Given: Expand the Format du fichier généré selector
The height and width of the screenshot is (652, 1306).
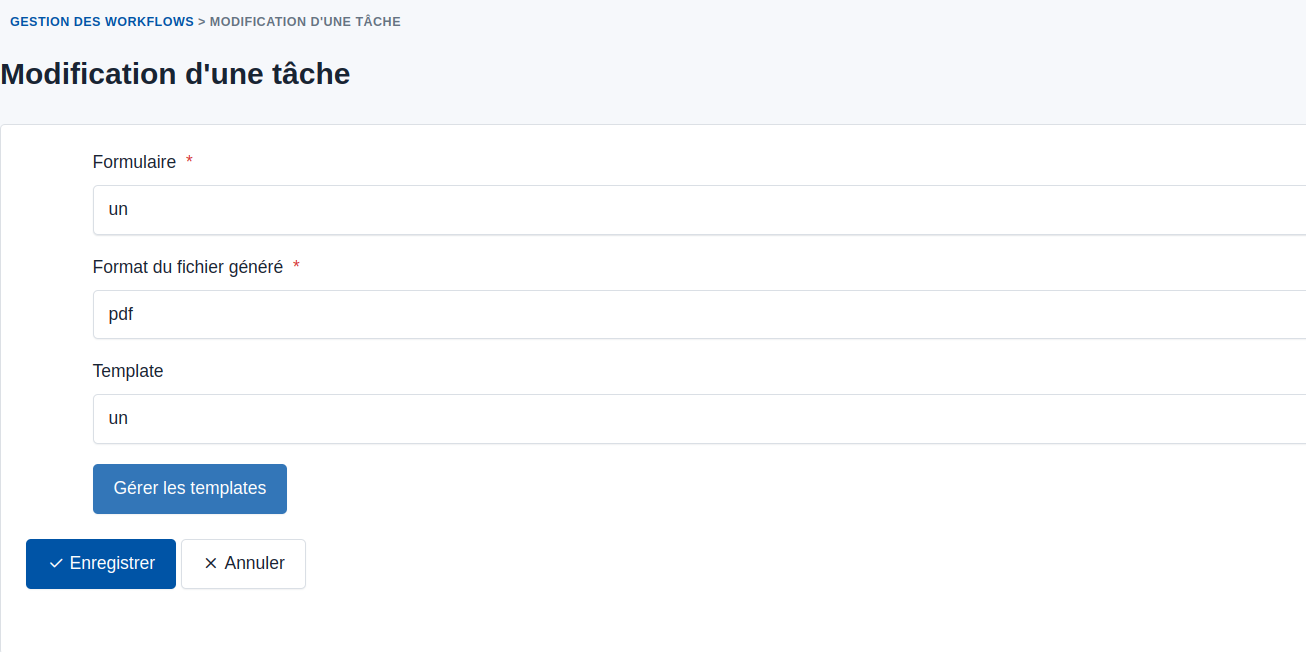Looking at the screenshot, I should click(700, 315).
